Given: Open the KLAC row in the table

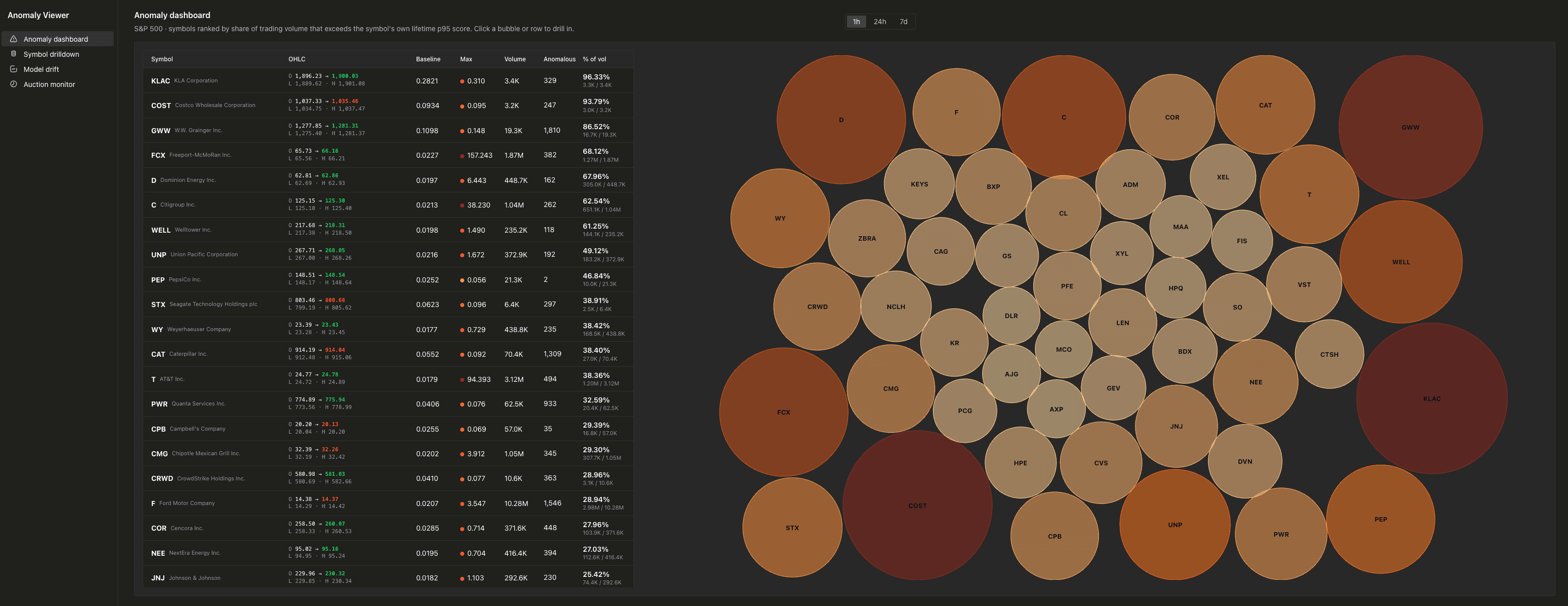Looking at the screenshot, I should pos(388,80).
